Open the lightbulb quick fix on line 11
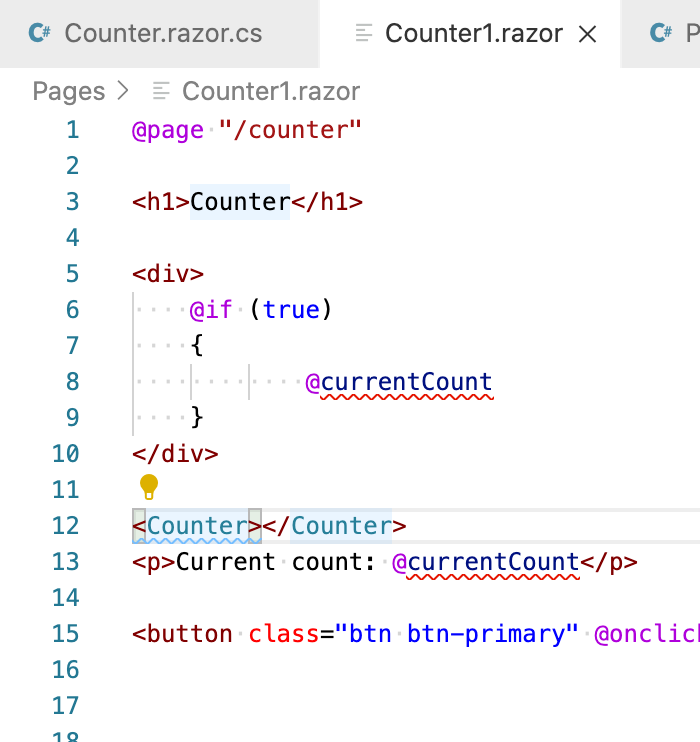 (x=149, y=487)
